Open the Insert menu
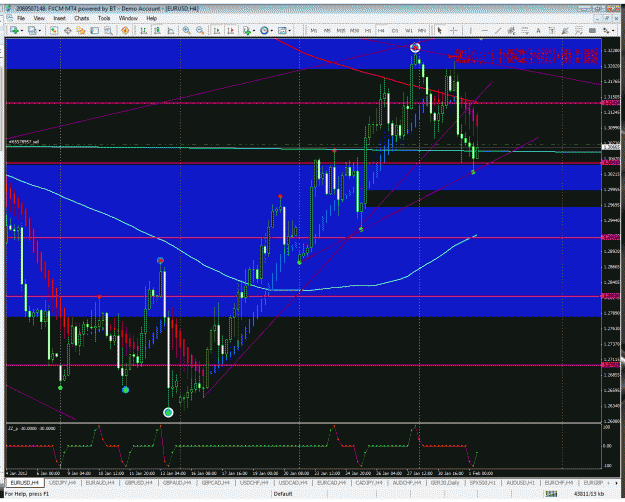This screenshot has width=625, height=502. tap(59, 18)
